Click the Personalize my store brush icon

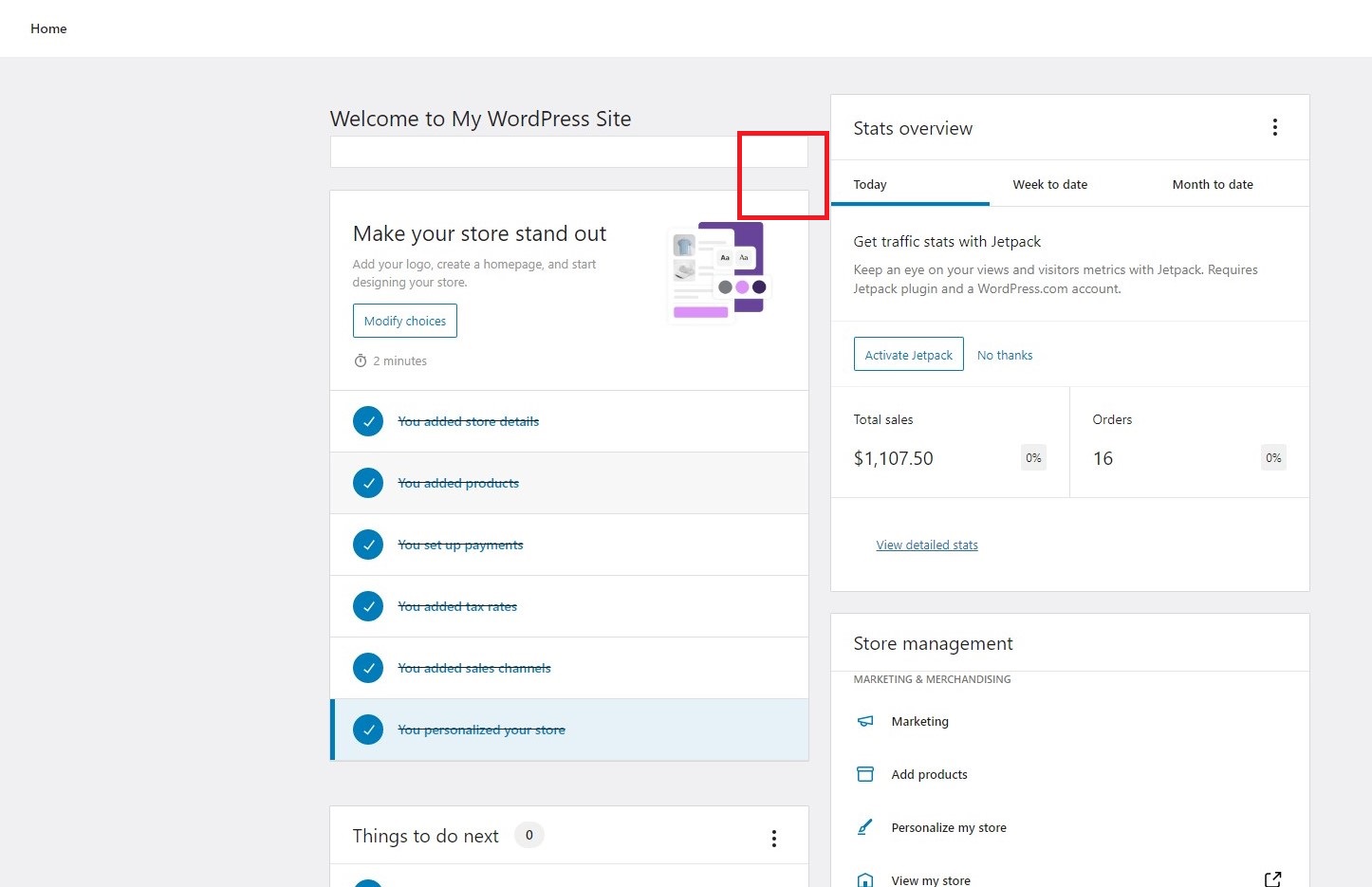865,827
